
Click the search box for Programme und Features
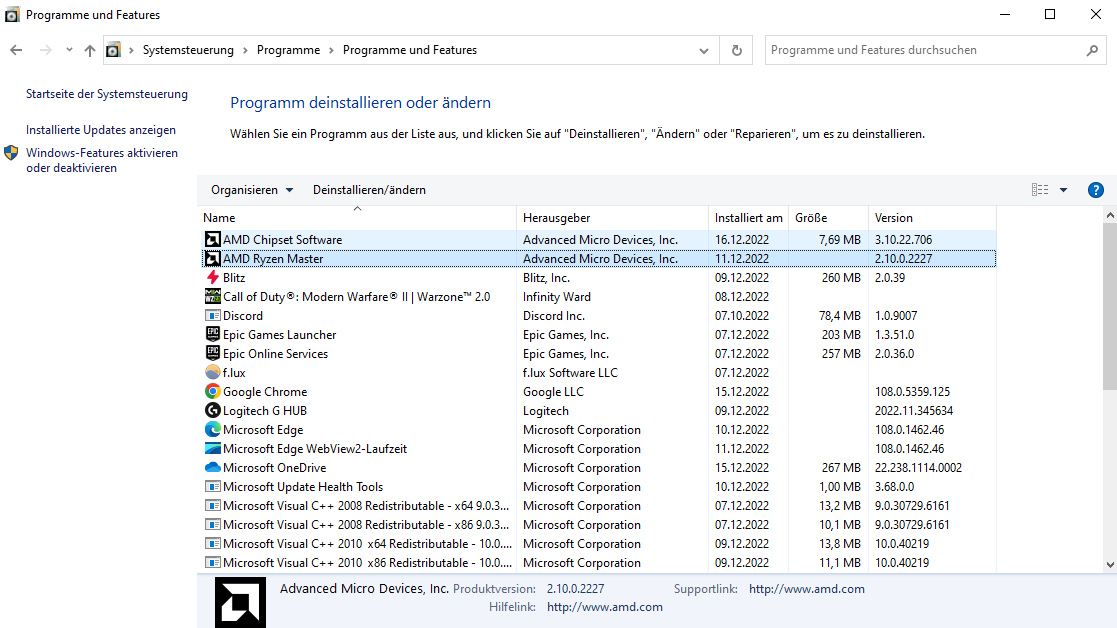tap(925, 50)
